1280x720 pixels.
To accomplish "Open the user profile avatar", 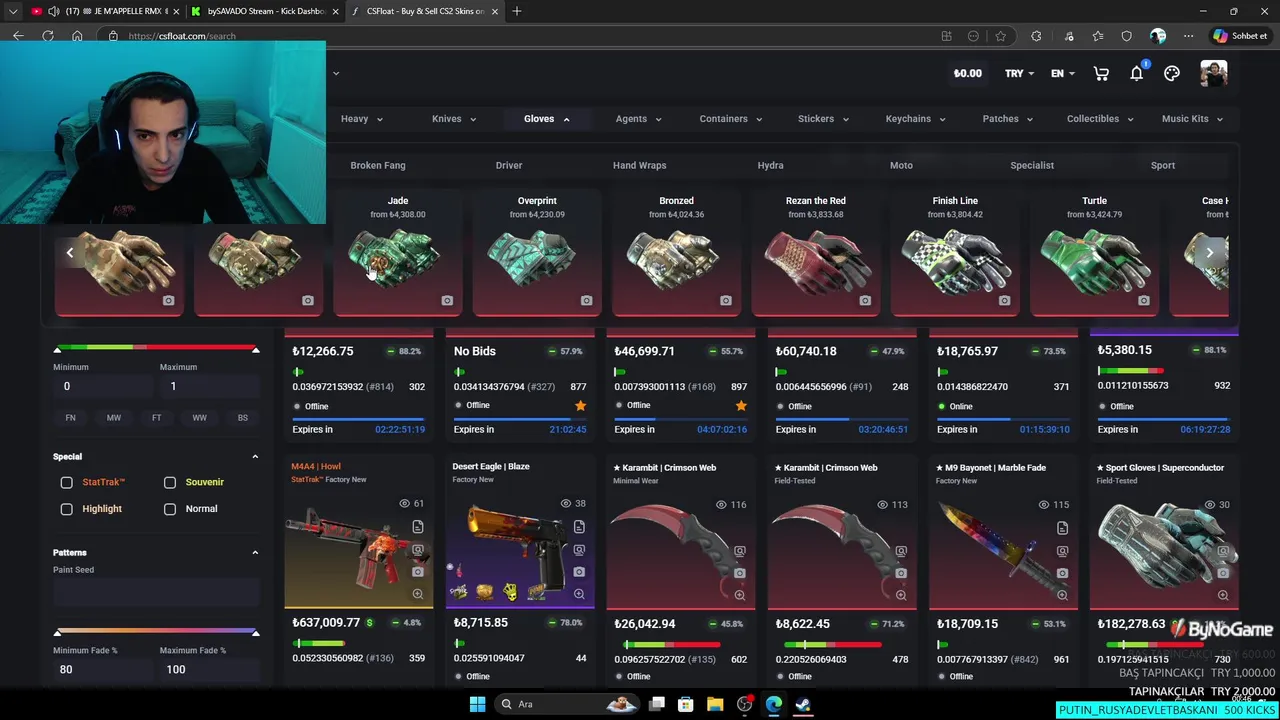I will click(x=1214, y=73).
